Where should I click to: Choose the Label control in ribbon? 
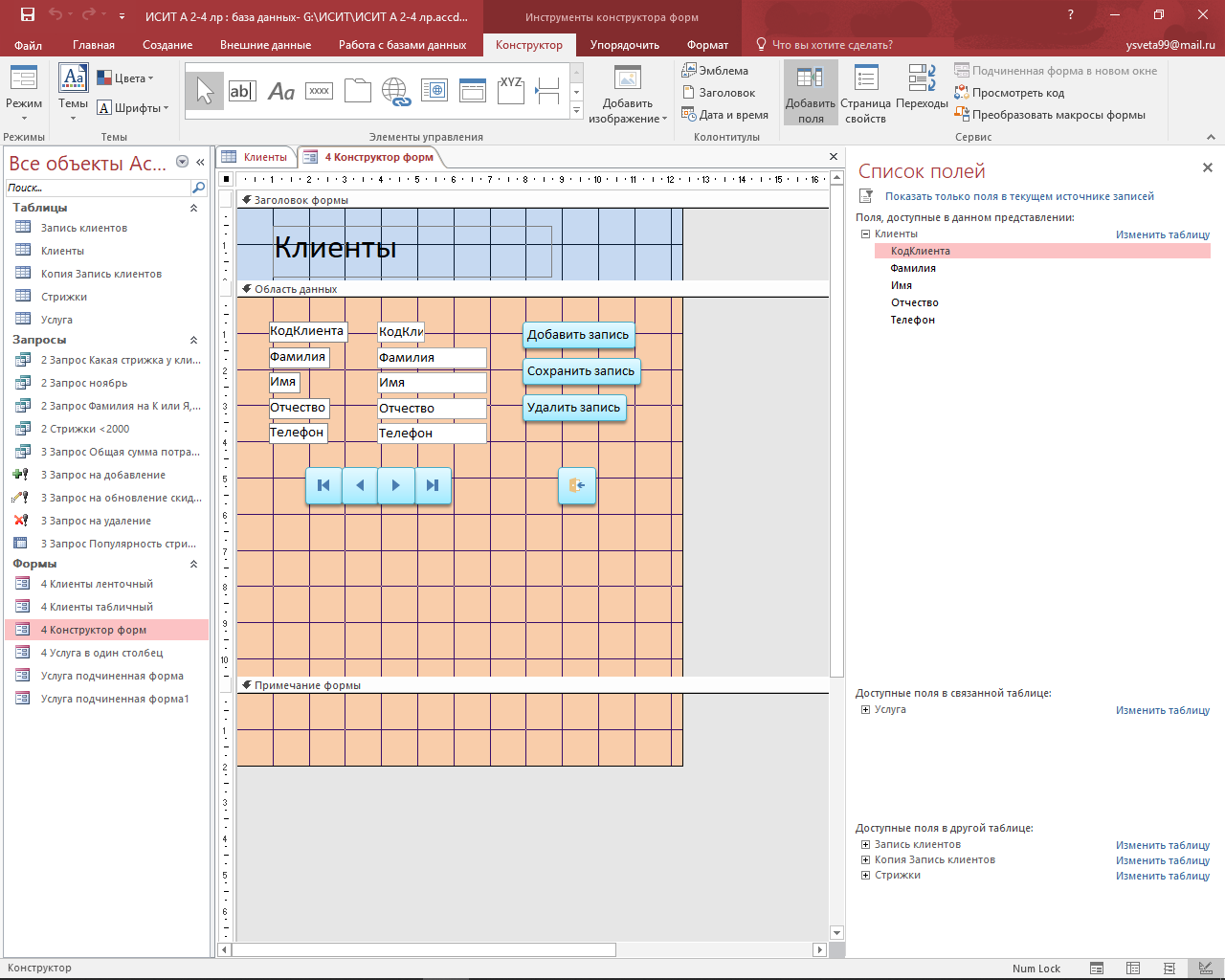click(x=280, y=91)
